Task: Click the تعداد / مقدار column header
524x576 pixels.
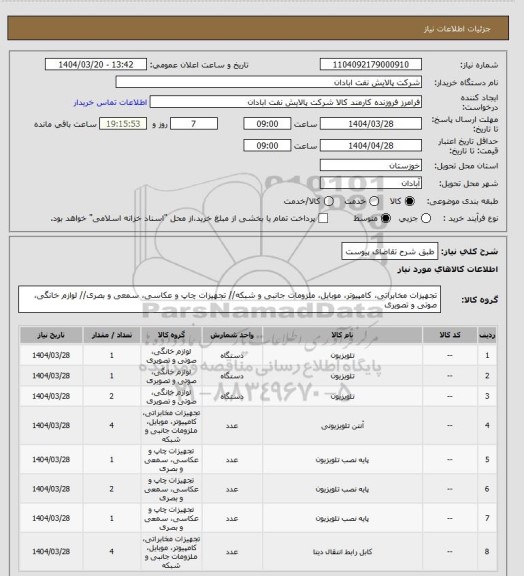Action: coord(112,335)
